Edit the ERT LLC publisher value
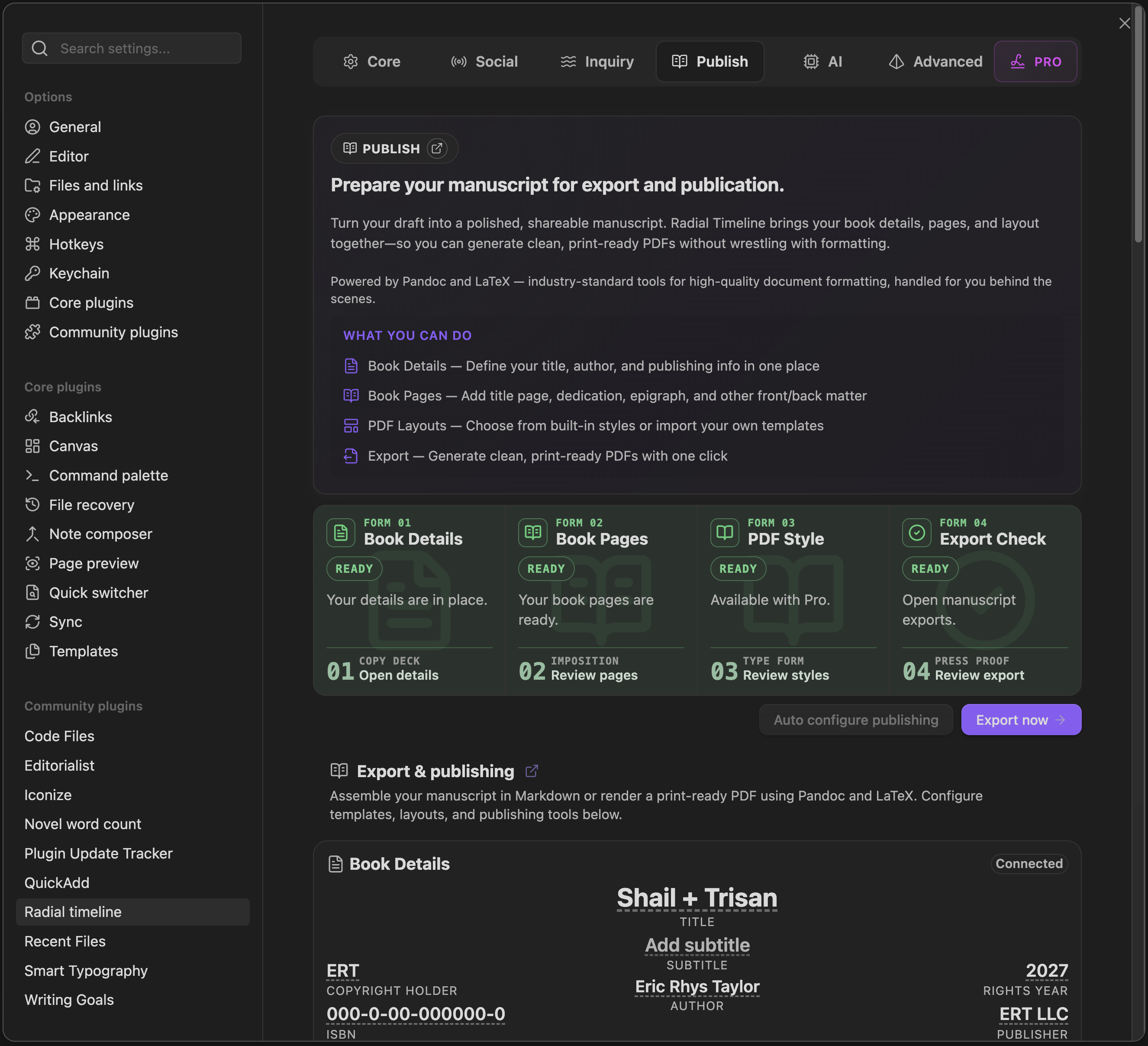The image size is (1148, 1046). tap(1034, 1014)
